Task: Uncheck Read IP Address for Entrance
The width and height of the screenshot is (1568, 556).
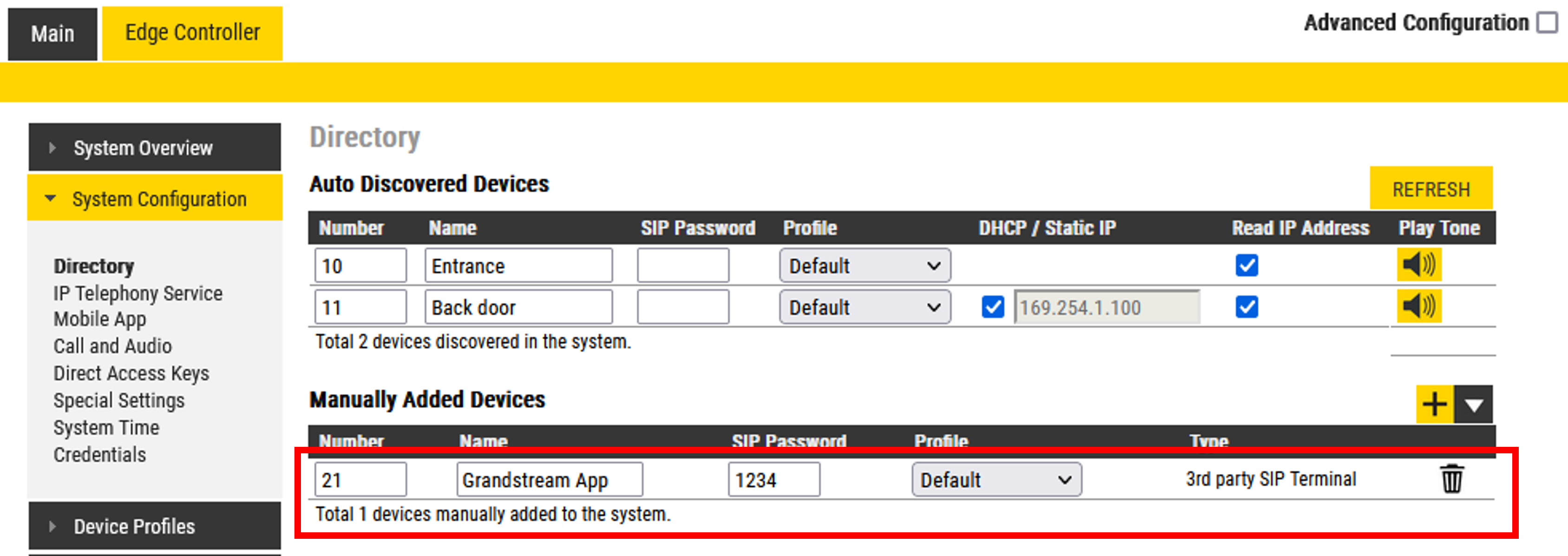Action: tap(1246, 265)
